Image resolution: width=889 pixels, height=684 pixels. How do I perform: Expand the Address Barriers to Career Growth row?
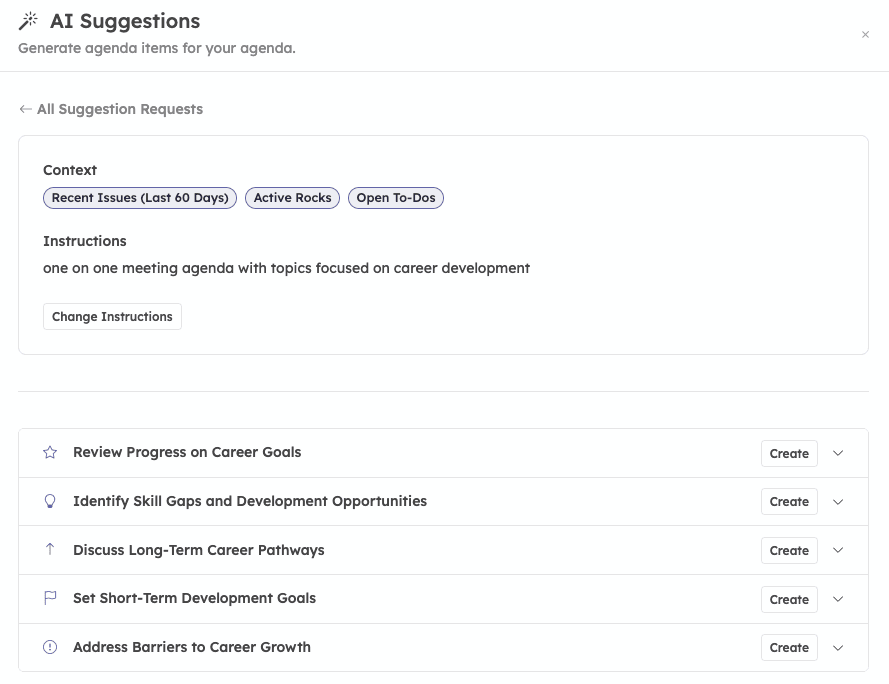[x=838, y=648]
